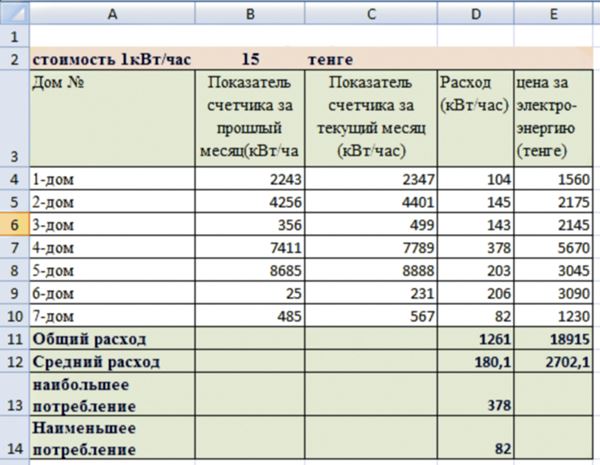Viewport: 600px width, 465px height.
Task: Click the 'цена за электро-энергию' header cell
Action: coord(553,119)
